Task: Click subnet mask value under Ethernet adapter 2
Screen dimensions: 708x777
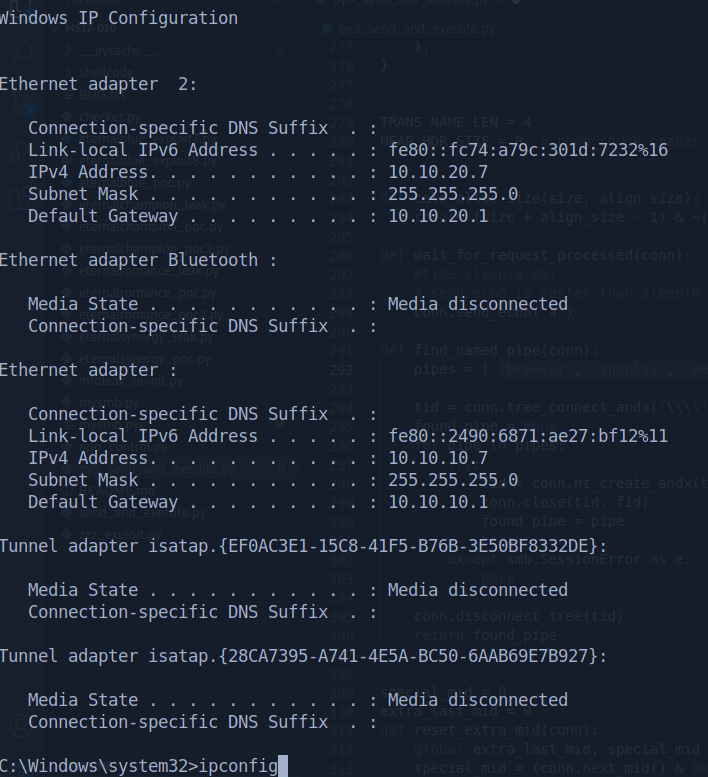Action: click(453, 194)
